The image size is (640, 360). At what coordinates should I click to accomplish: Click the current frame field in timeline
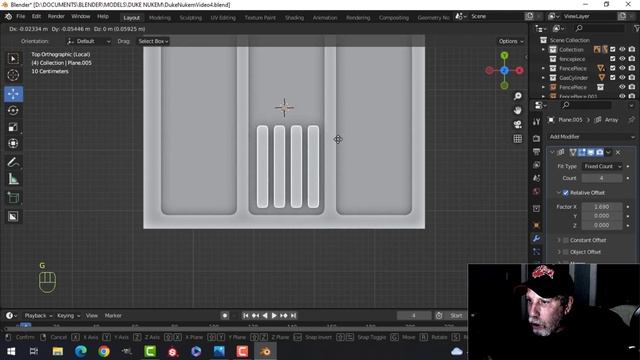pos(413,316)
